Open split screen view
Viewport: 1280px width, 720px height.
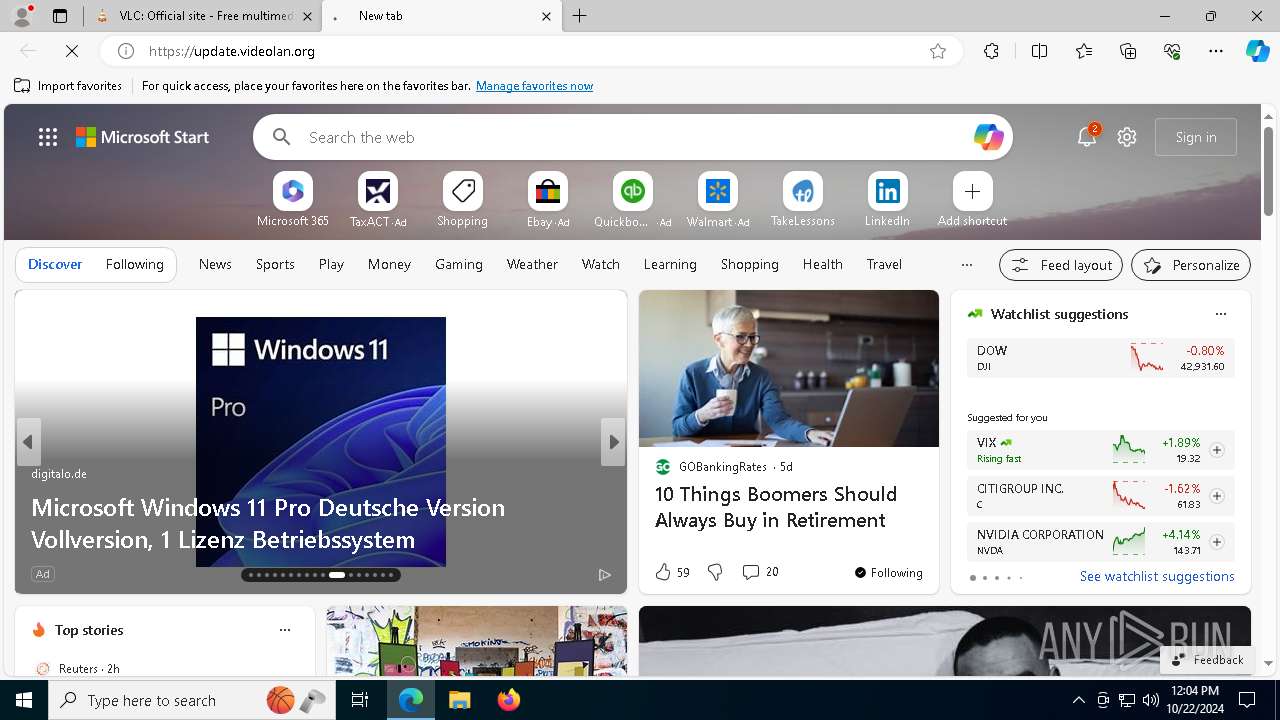pos(1039,51)
